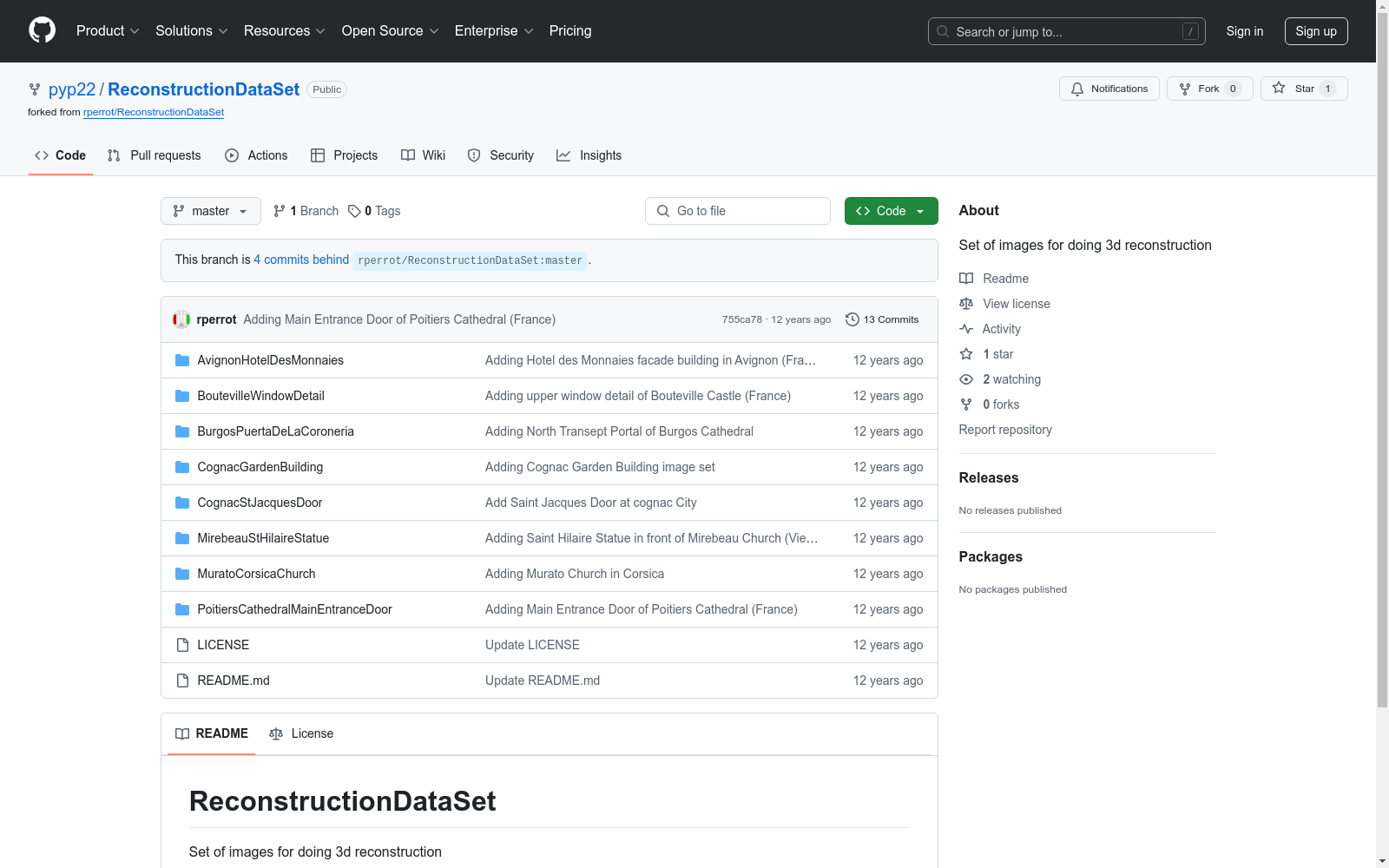Click rperrot's avatar image
This screenshot has width=1389, height=868.
(x=181, y=319)
